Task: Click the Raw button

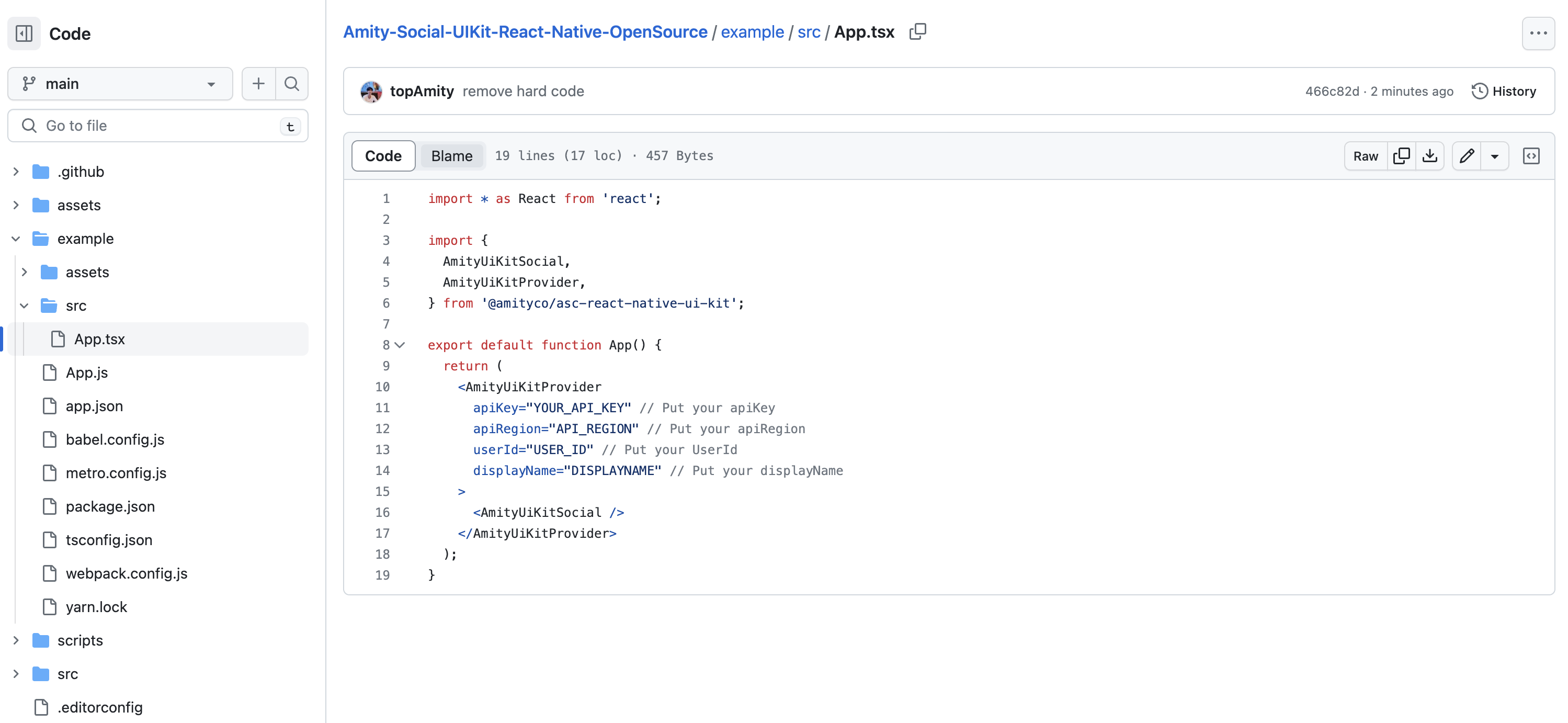Action: 1365,156
